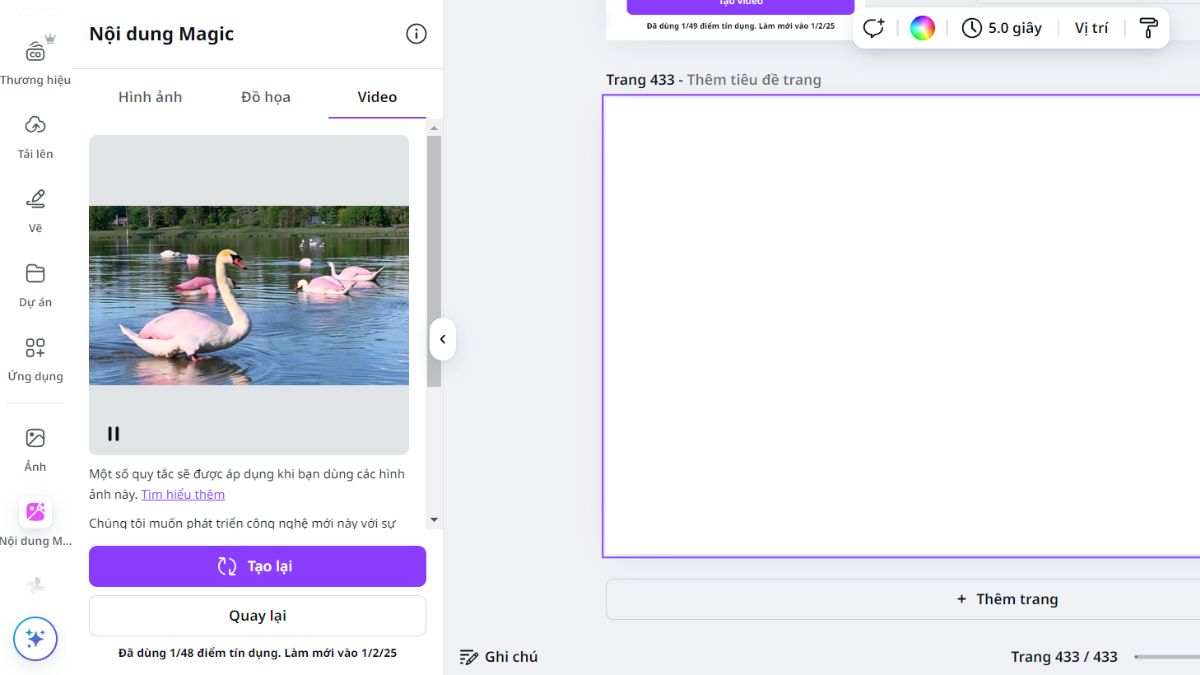The height and width of the screenshot is (675, 1200).
Task: Collapse the Magic Media side panel
Action: click(443, 339)
